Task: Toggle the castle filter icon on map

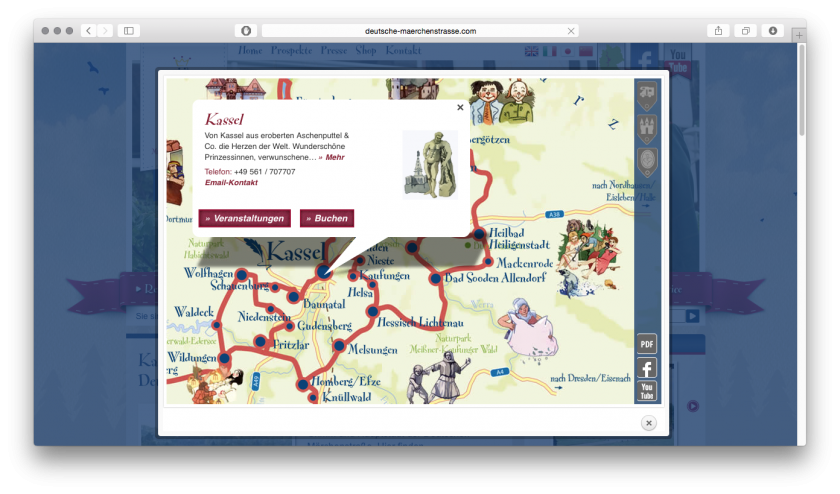Action: (647, 129)
